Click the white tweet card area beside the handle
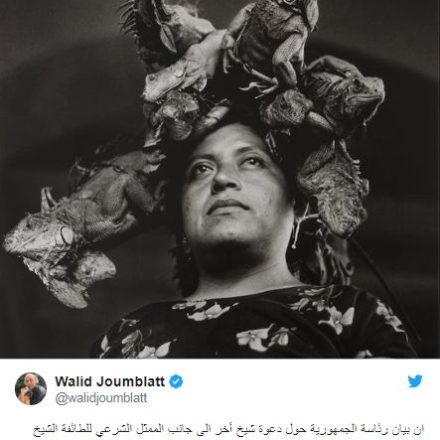Screen dimensions: 440x440 [x=267, y=399]
